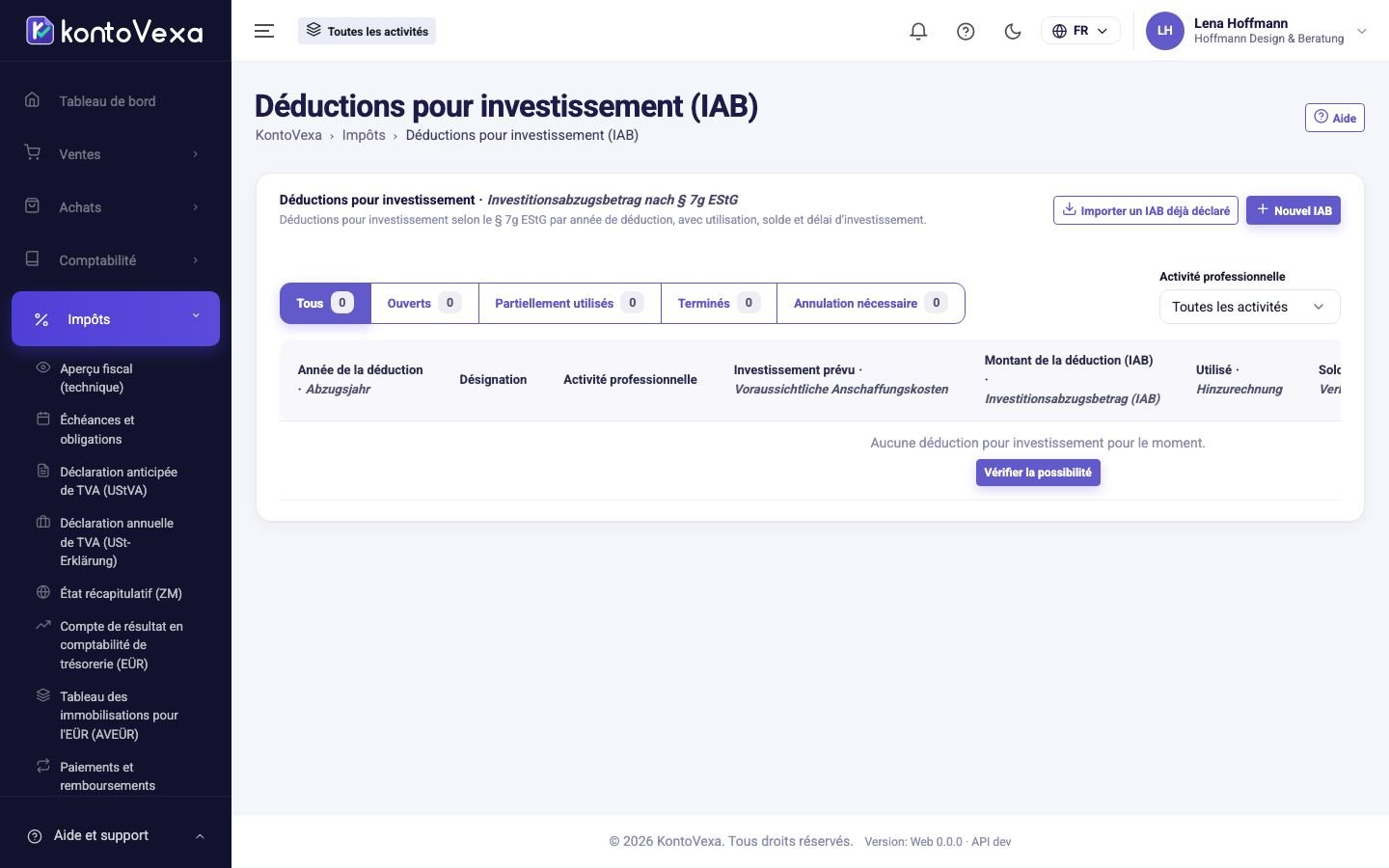Open notifications bell
This screenshot has width=1389, height=868.
[x=918, y=31]
